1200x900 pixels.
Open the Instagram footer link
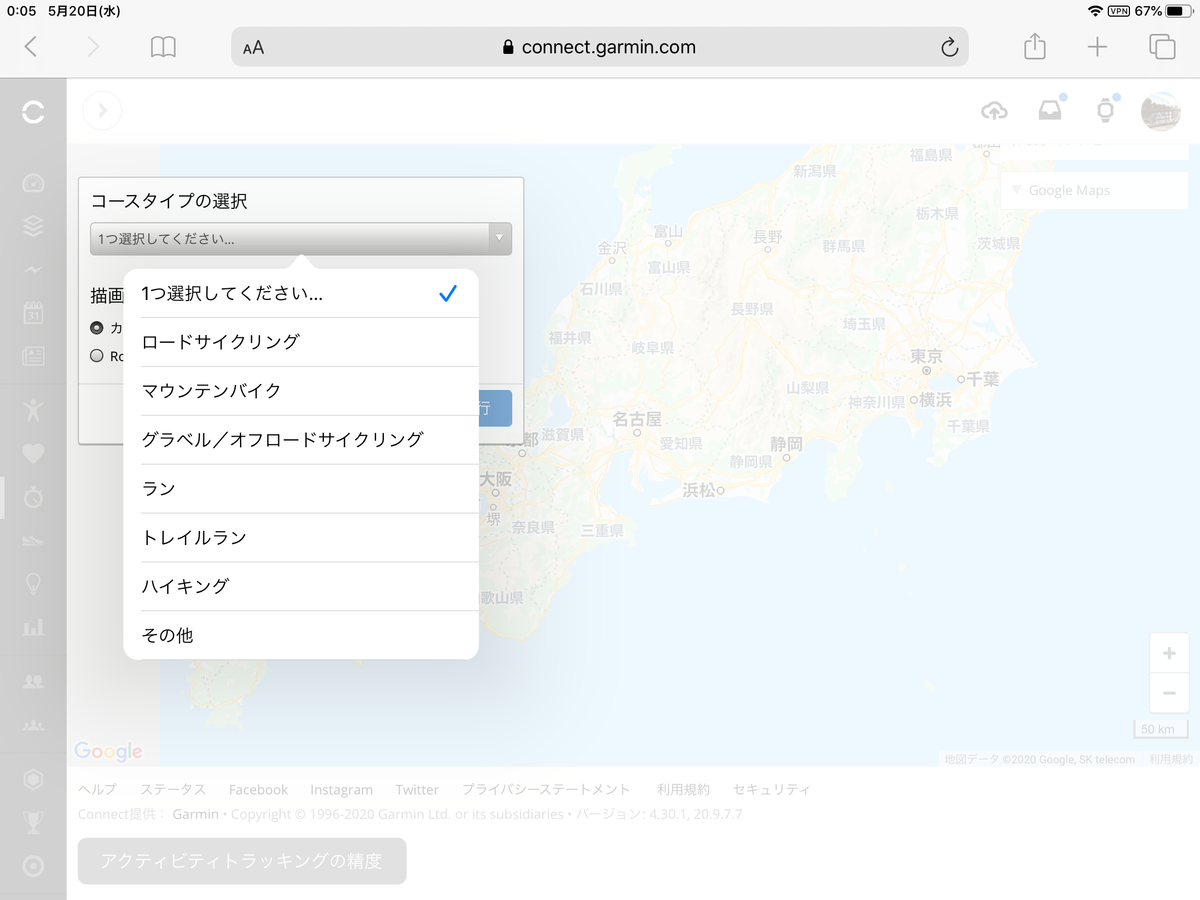point(341,790)
